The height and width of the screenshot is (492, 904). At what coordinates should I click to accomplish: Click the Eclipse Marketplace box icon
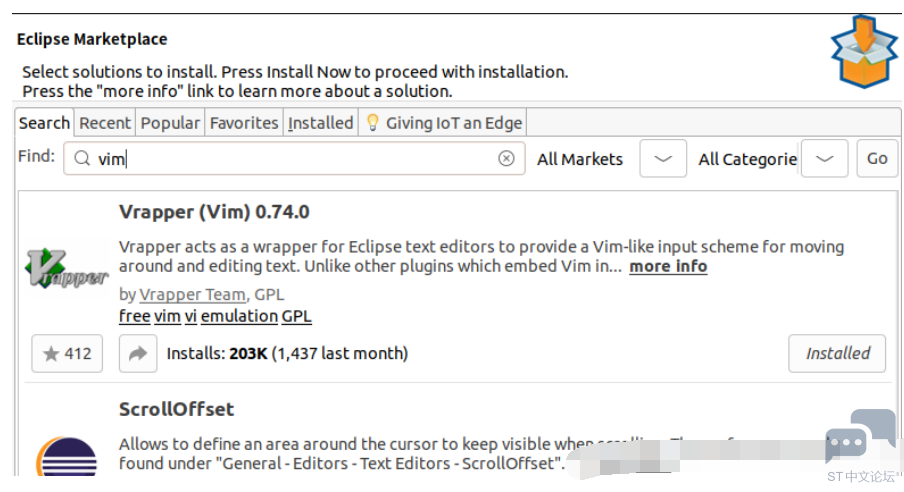coord(863,51)
